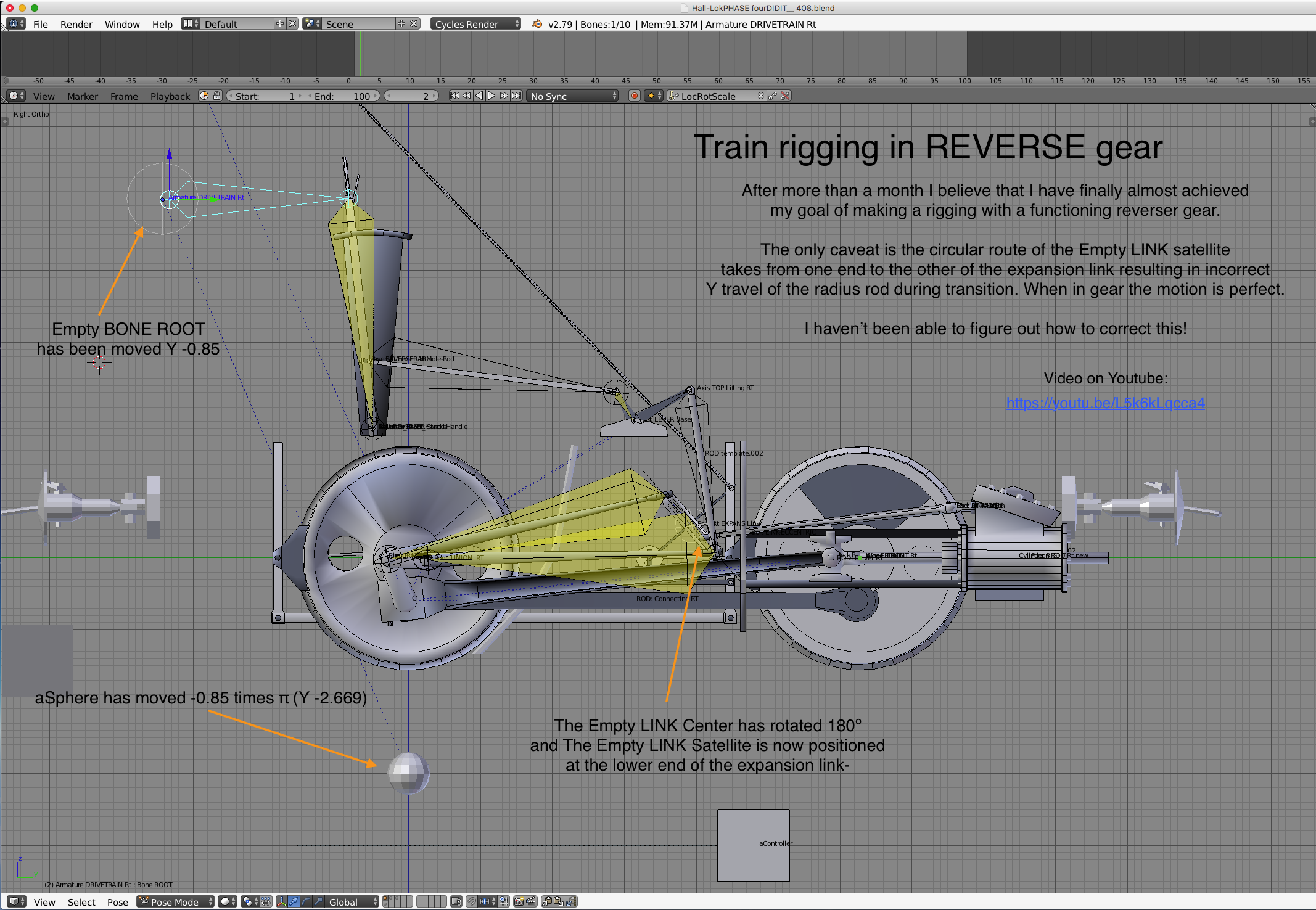Click the Start frame field
1316x910 pixels.
click(265, 96)
